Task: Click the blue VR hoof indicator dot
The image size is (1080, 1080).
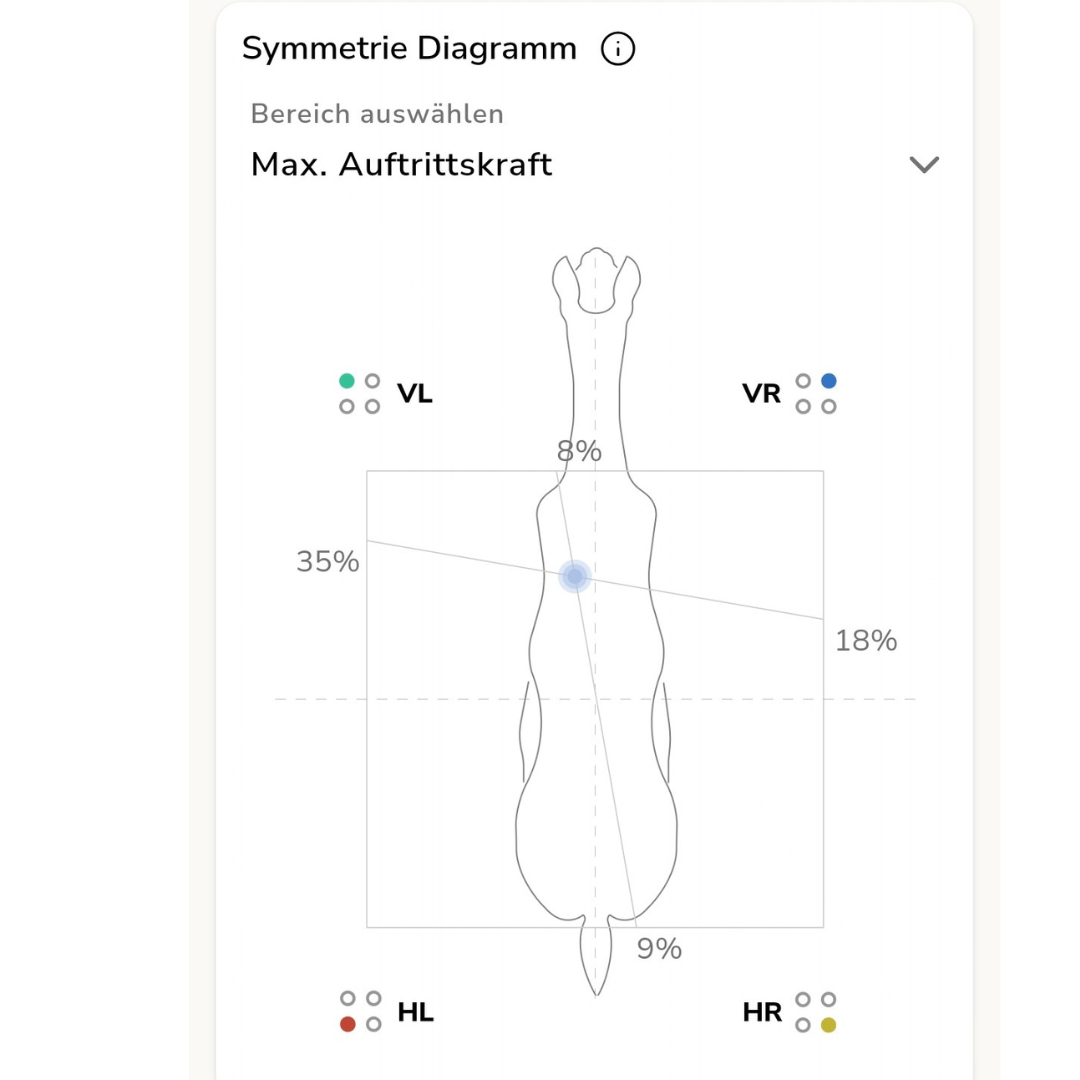Action: click(x=828, y=381)
